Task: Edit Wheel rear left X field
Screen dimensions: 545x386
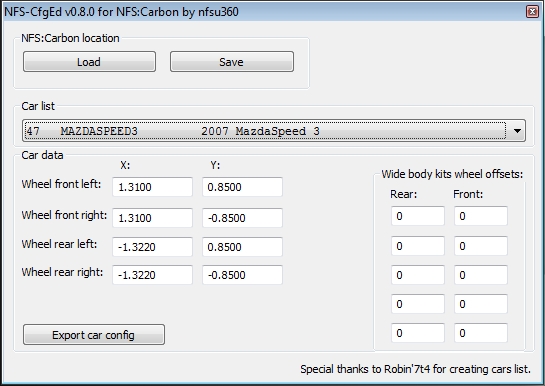Action: click(152, 247)
